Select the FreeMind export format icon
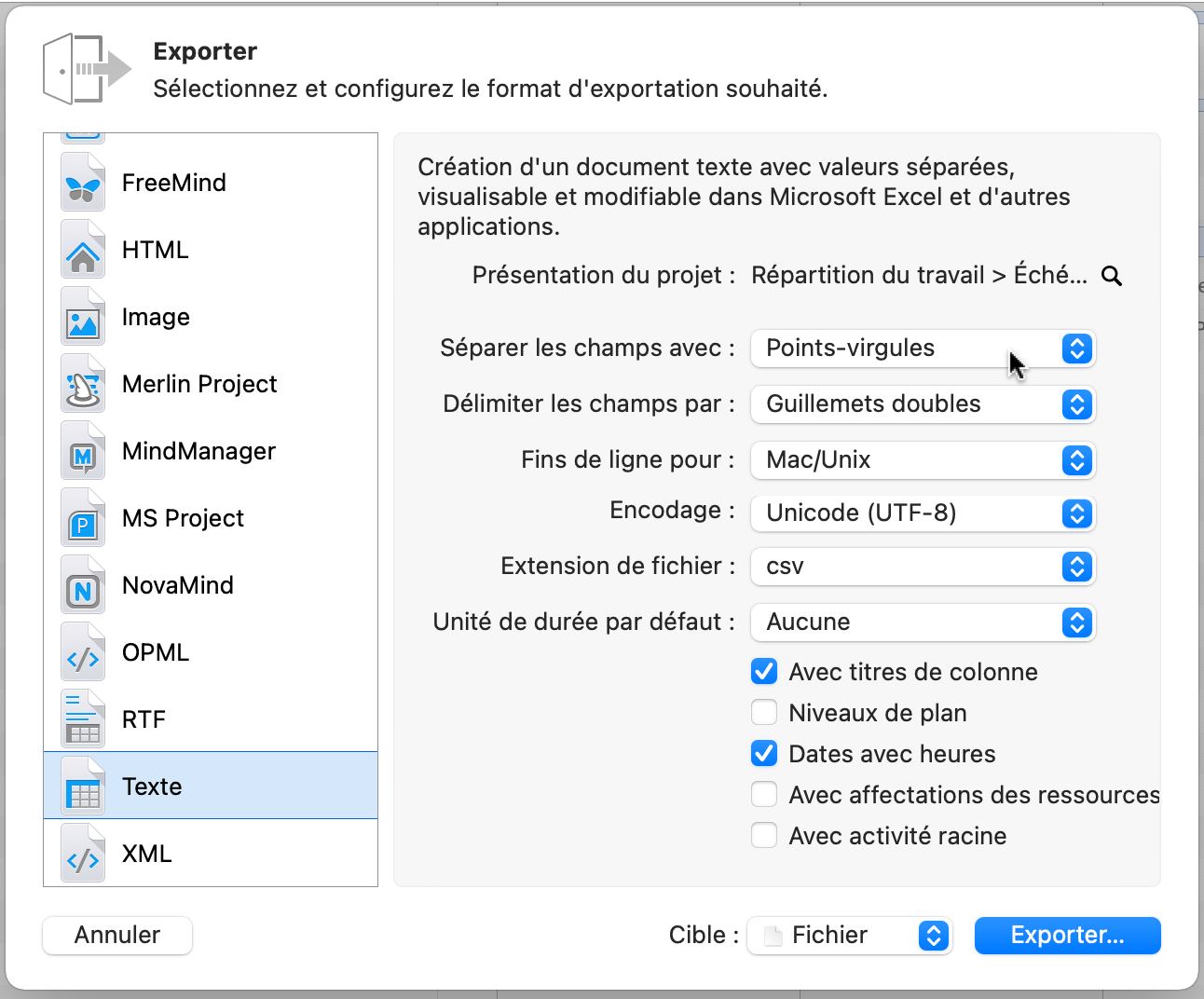The height and width of the screenshot is (999, 1204). [82, 182]
